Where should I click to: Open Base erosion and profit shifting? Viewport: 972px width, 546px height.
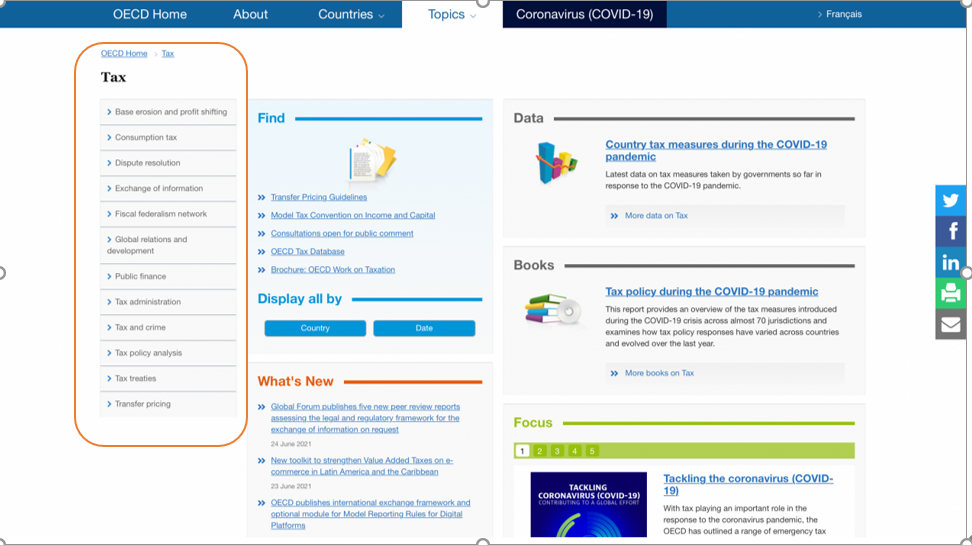[168, 112]
